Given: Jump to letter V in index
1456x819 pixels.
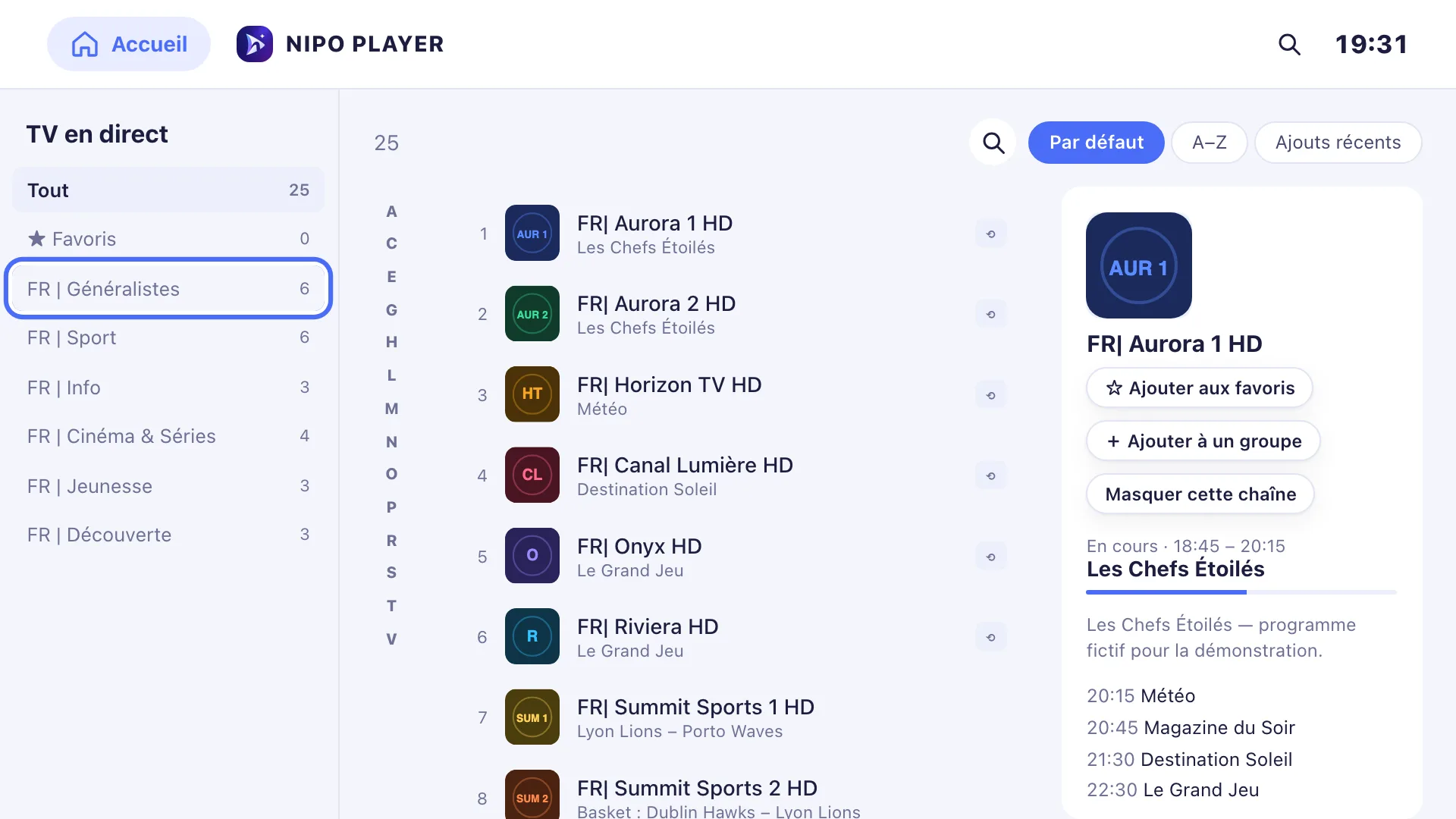Looking at the screenshot, I should (x=391, y=639).
